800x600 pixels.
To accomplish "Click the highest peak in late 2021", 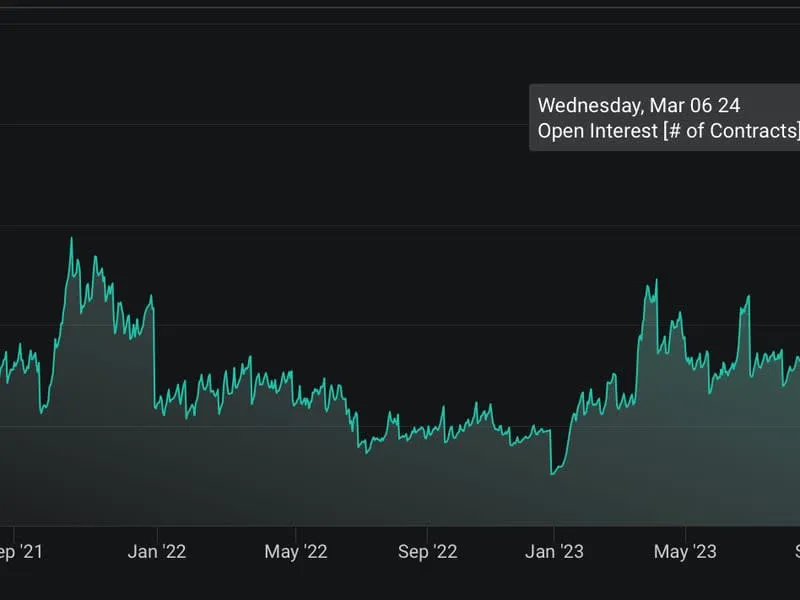I will pyautogui.click(x=71, y=239).
